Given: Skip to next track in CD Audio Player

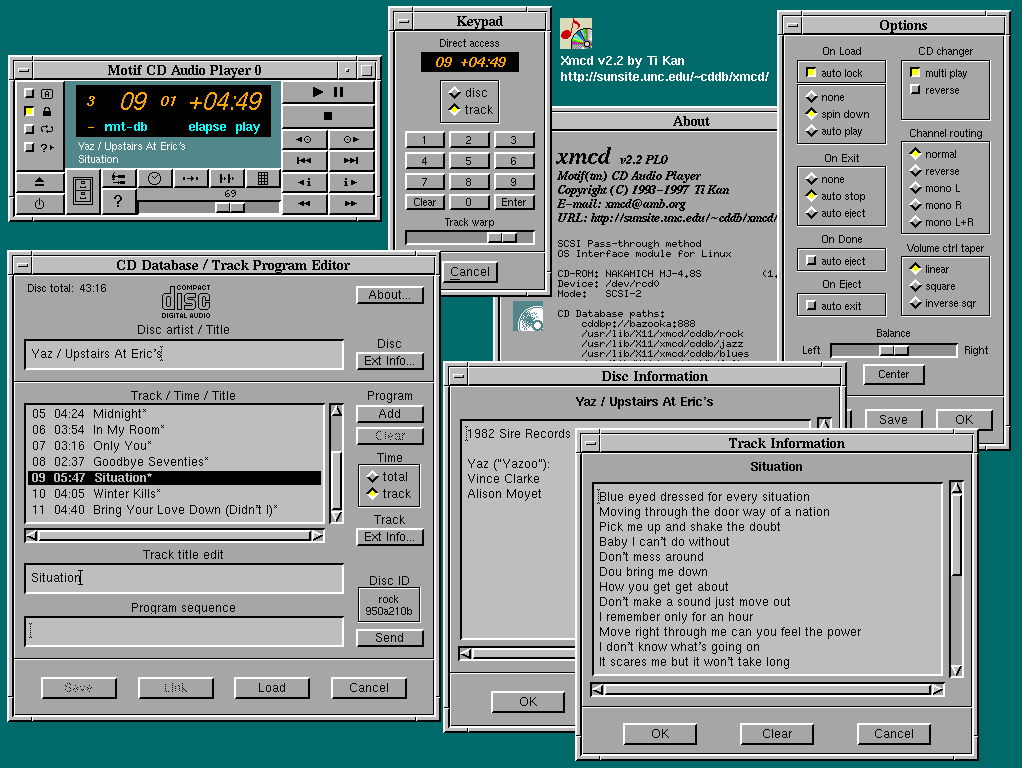Looking at the screenshot, I should (x=351, y=160).
